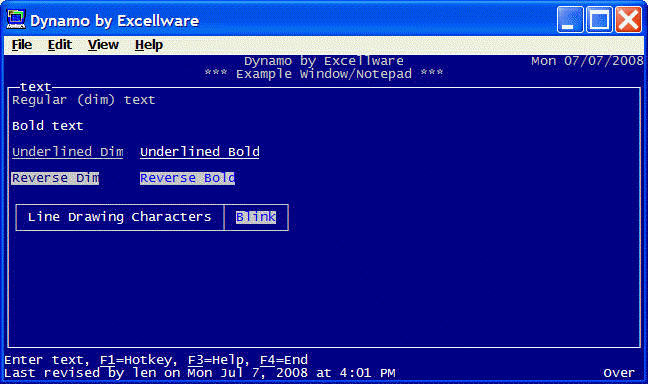
Task: Click the Line Drawing Characters box
Action: [x=120, y=217]
